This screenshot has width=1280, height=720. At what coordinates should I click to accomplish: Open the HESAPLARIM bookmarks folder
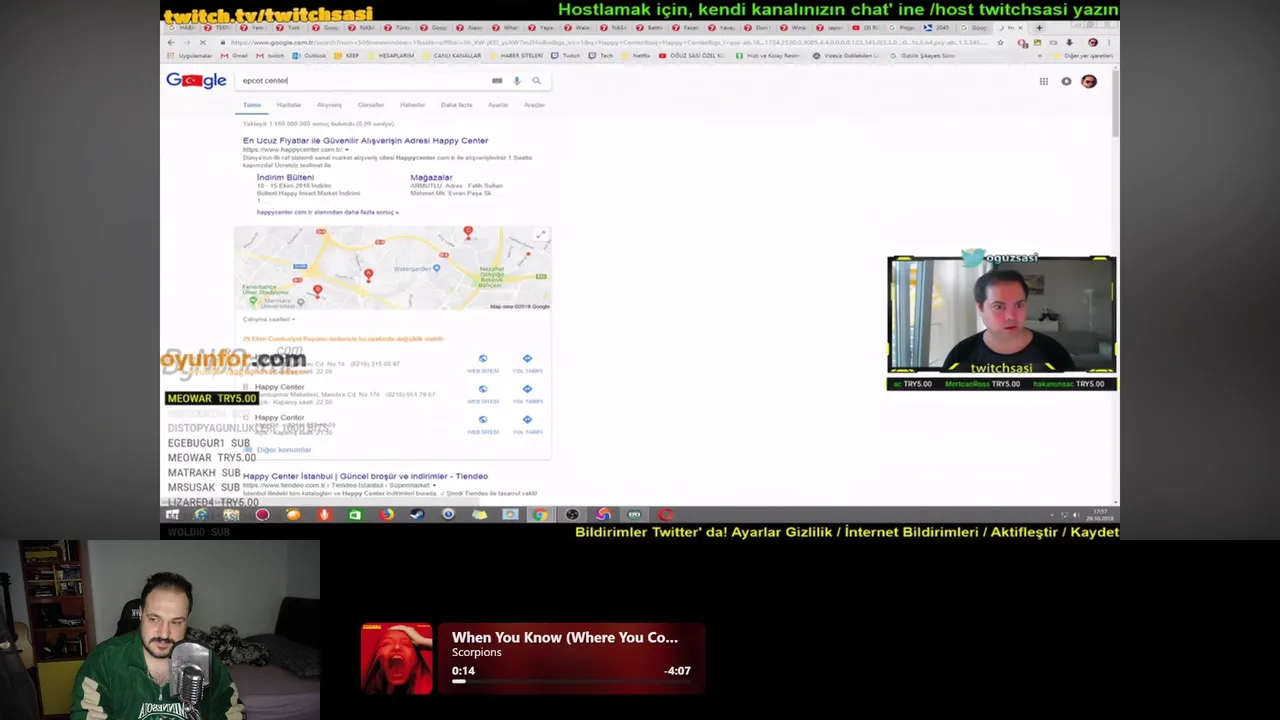pos(390,56)
